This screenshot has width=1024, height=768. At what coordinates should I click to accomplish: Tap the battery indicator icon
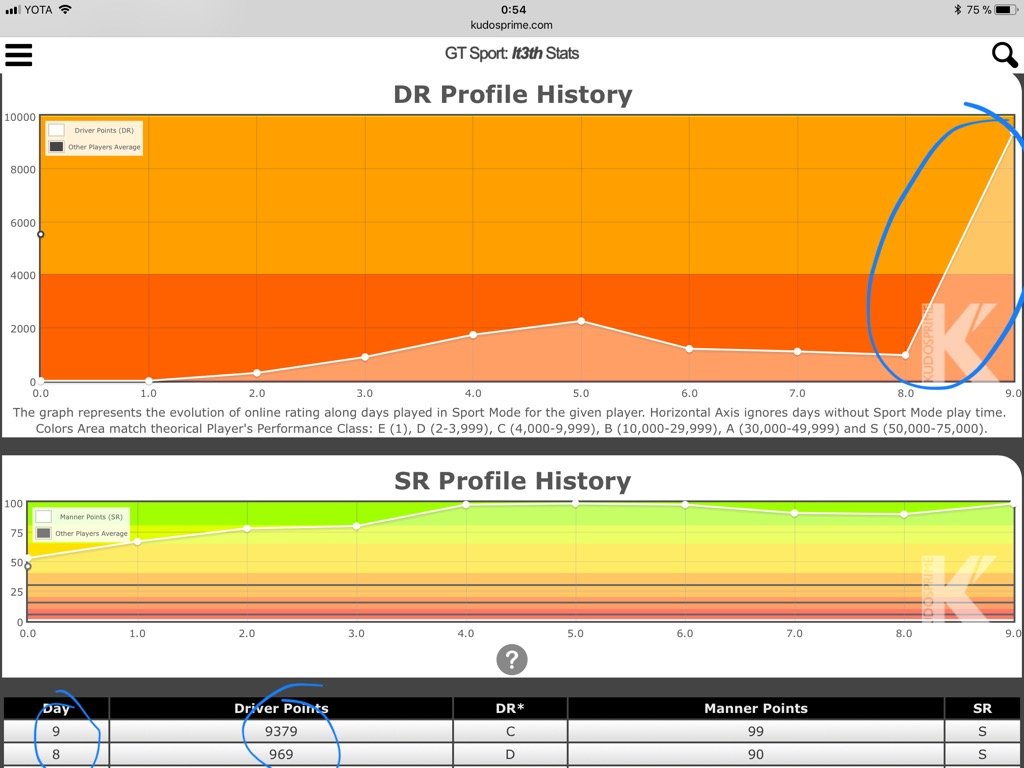(1006, 10)
